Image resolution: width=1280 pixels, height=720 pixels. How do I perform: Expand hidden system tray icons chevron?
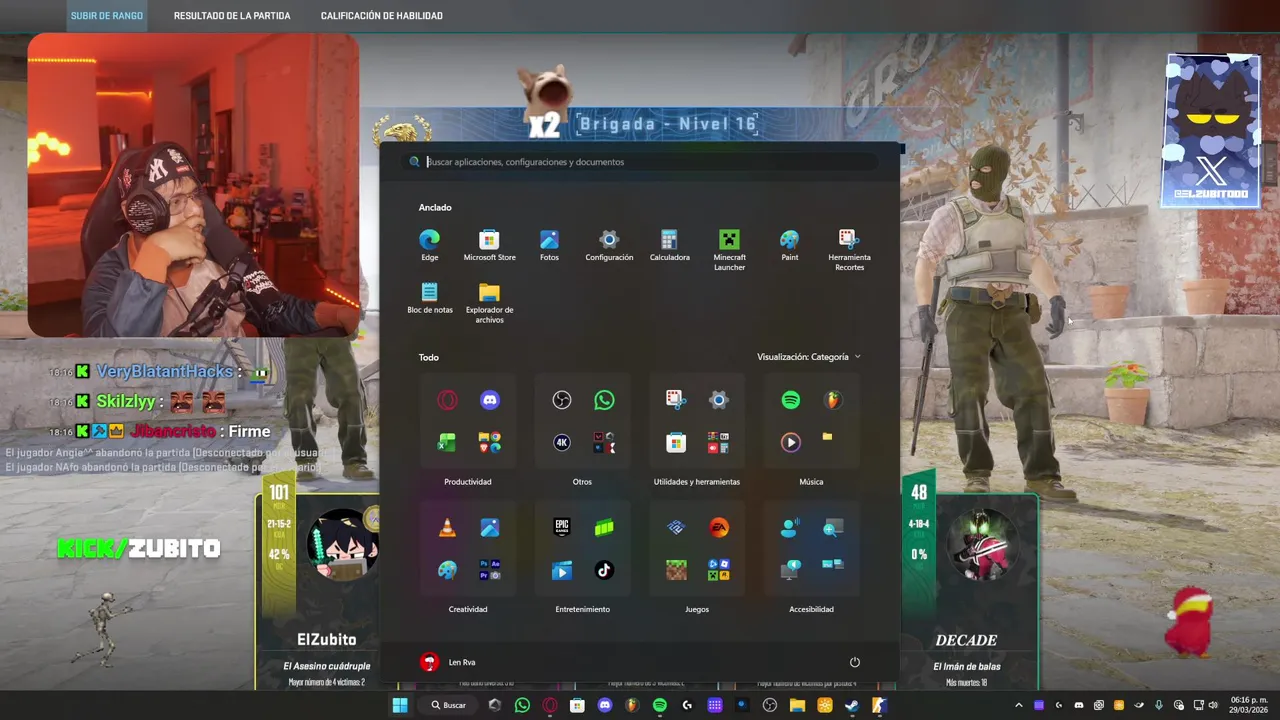1019,705
